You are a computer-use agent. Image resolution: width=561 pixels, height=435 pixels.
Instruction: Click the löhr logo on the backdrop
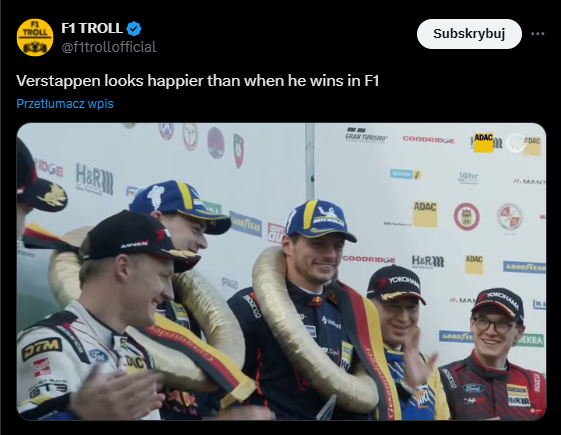[x=468, y=177]
